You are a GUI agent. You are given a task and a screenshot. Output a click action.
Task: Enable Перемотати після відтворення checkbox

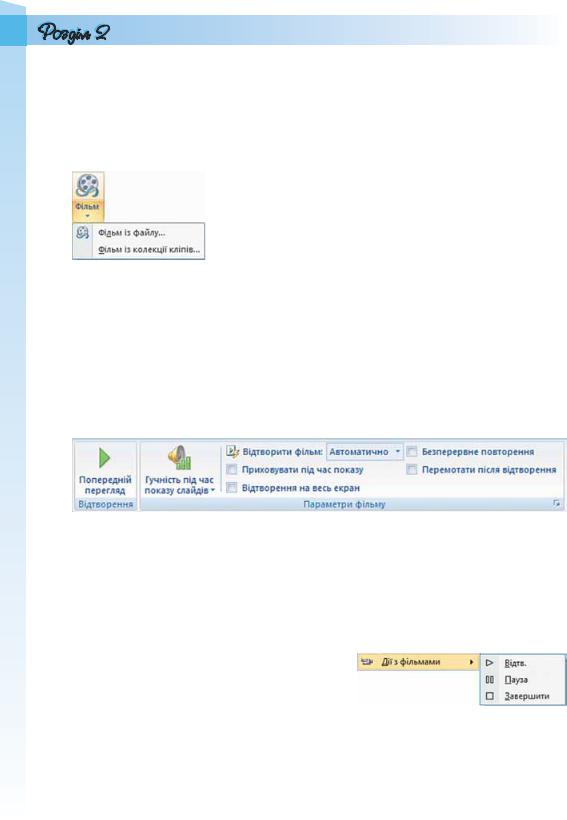(412, 470)
